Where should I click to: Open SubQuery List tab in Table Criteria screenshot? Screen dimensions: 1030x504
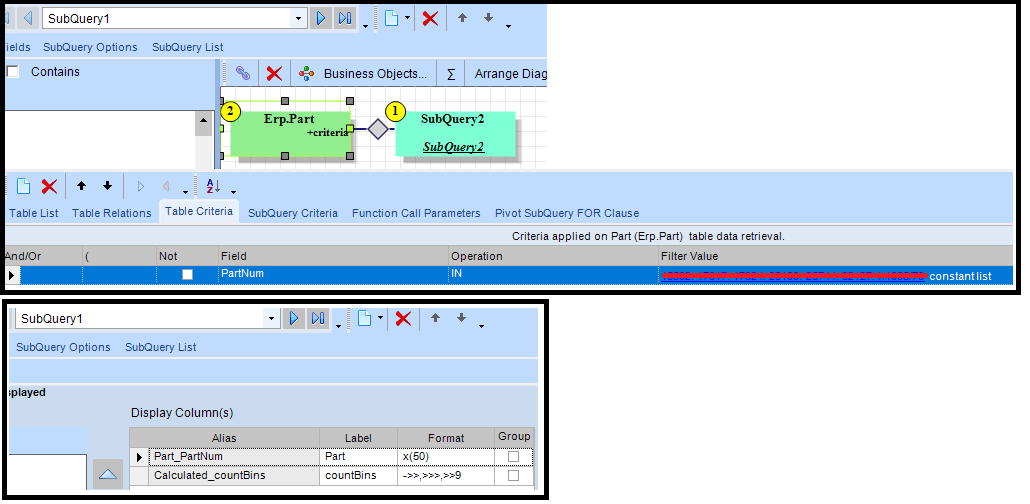pyautogui.click(x=188, y=47)
